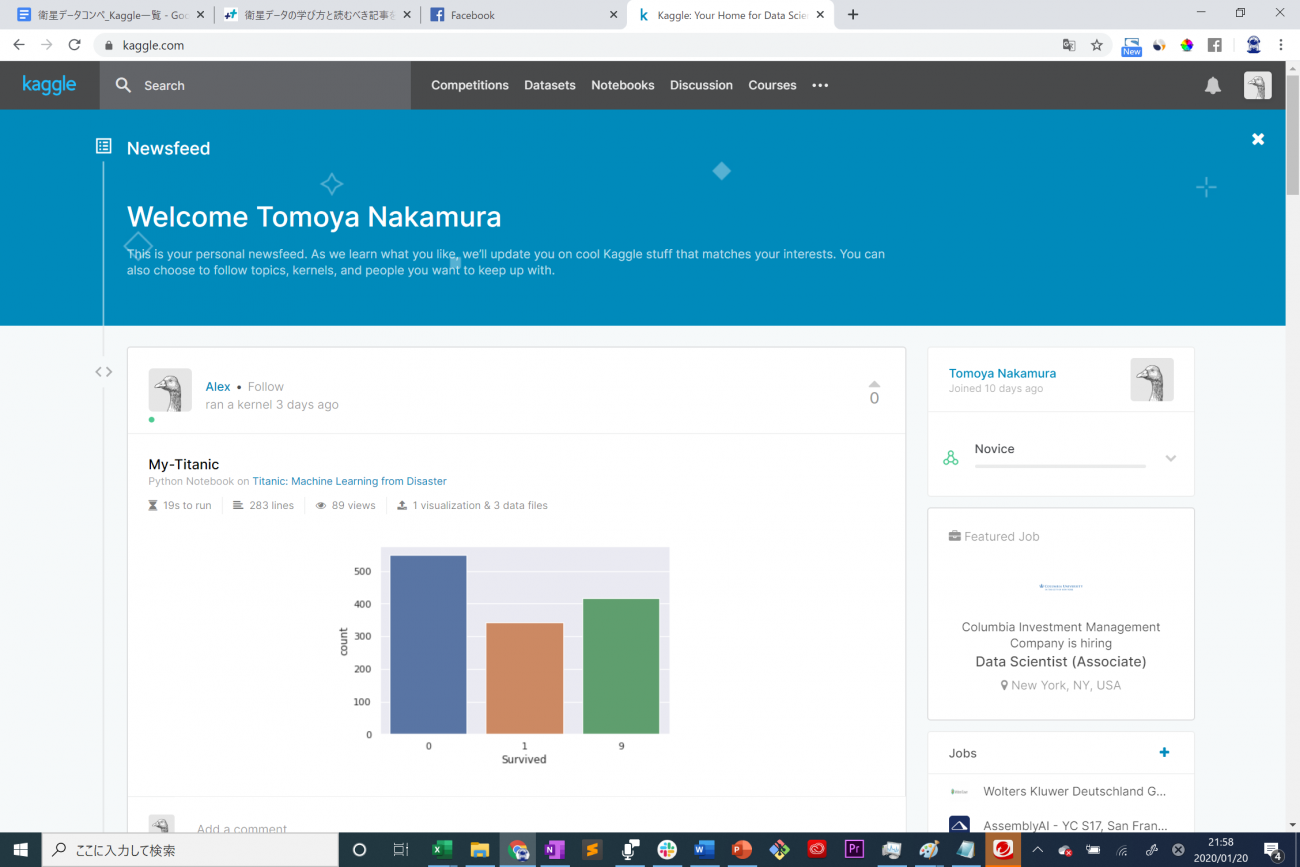Open Chrome's three-dot menu
The width and height of the screenshot is (1300, 867).
[x=1281, y=45]
